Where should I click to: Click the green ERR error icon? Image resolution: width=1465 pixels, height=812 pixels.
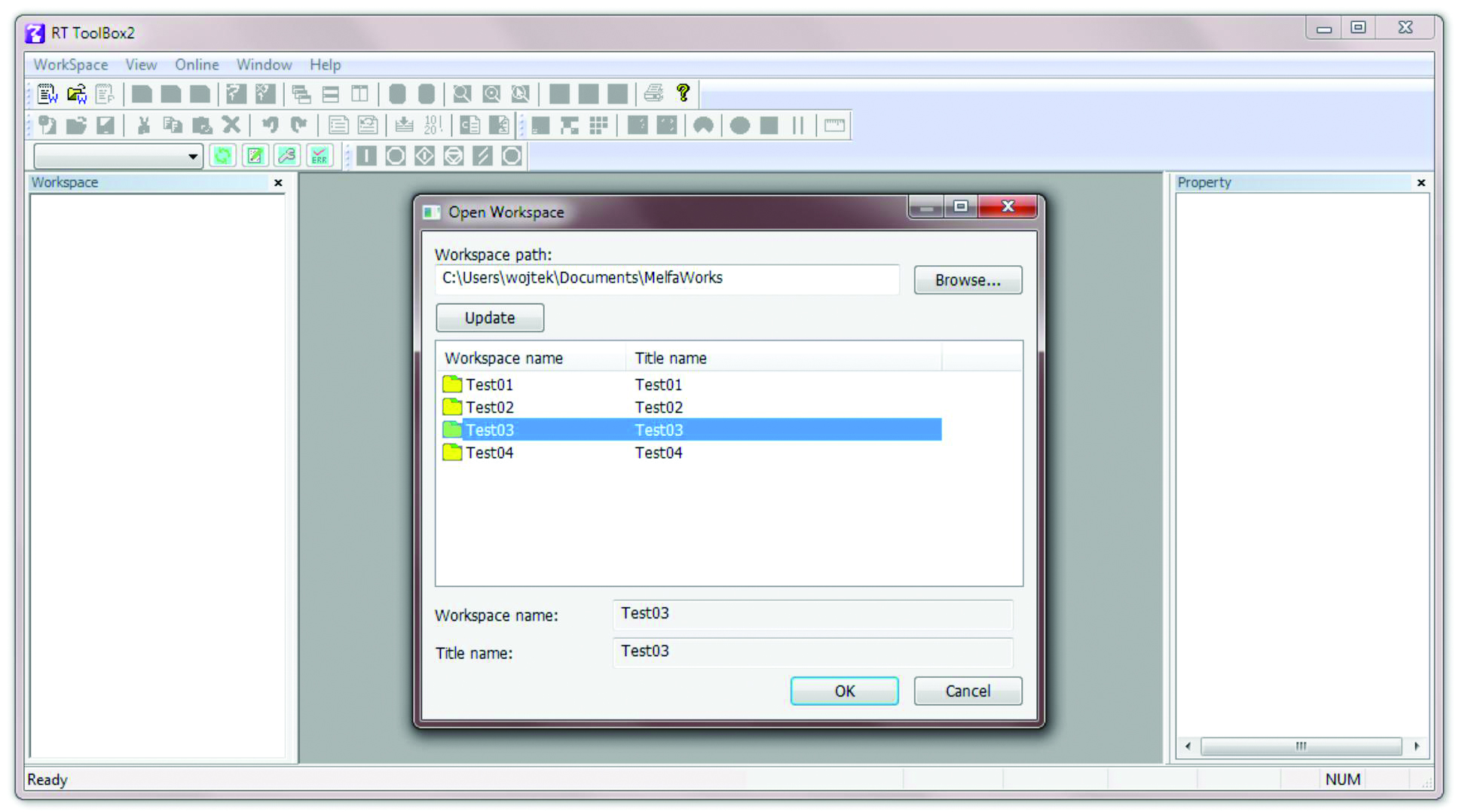tap(320, 156)
